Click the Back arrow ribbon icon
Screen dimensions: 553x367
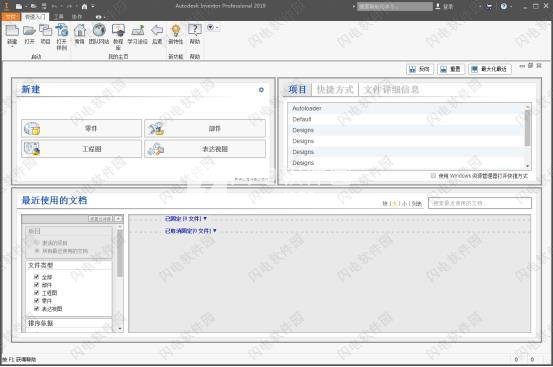pyautogui.click(x=157, y=30)
